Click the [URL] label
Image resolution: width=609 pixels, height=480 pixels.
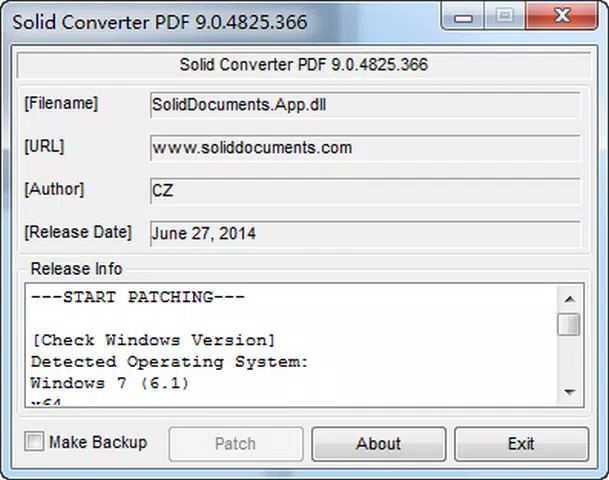44,147
